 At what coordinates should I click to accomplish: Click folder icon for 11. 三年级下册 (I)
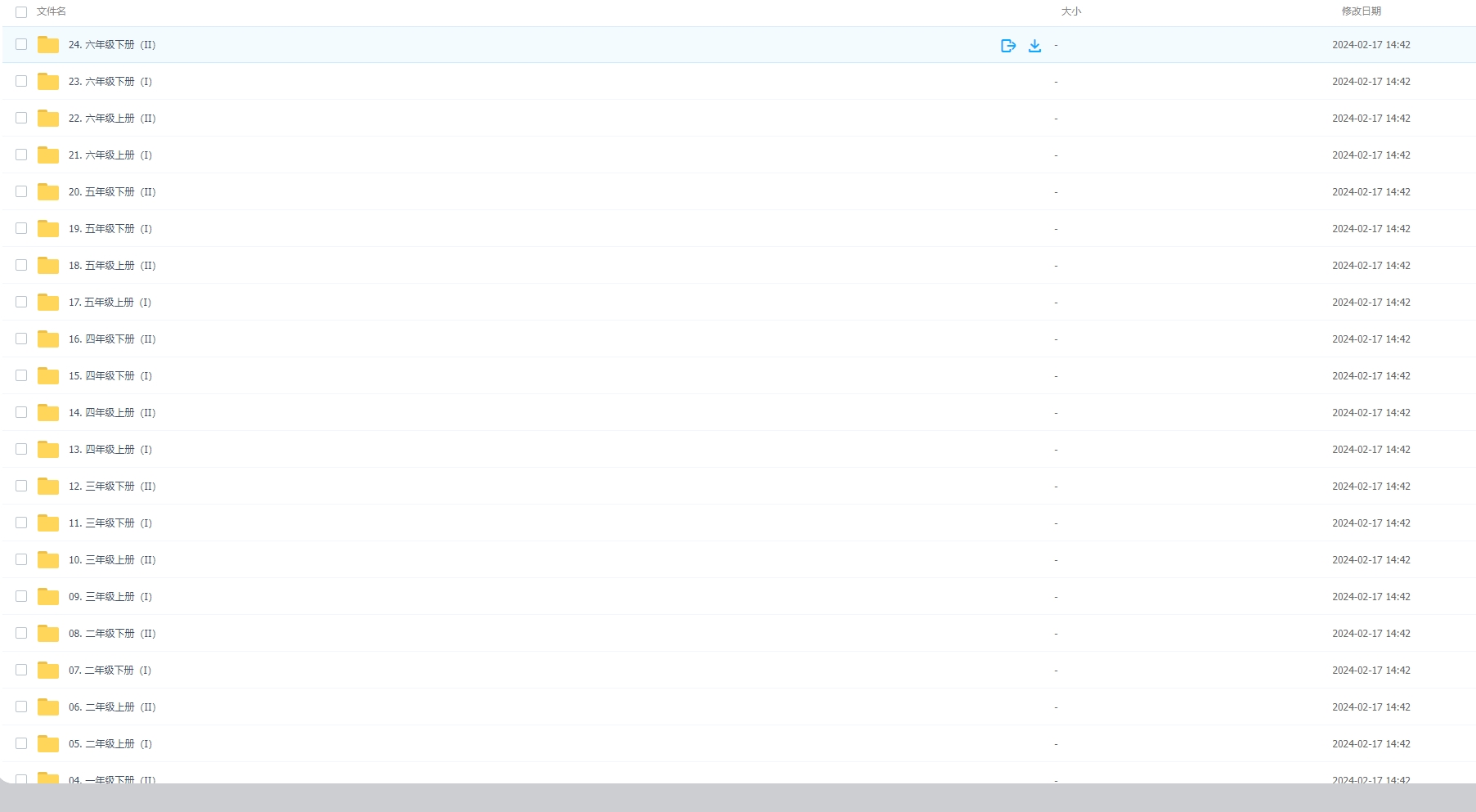pyautogui.click(x=48, y=523)
